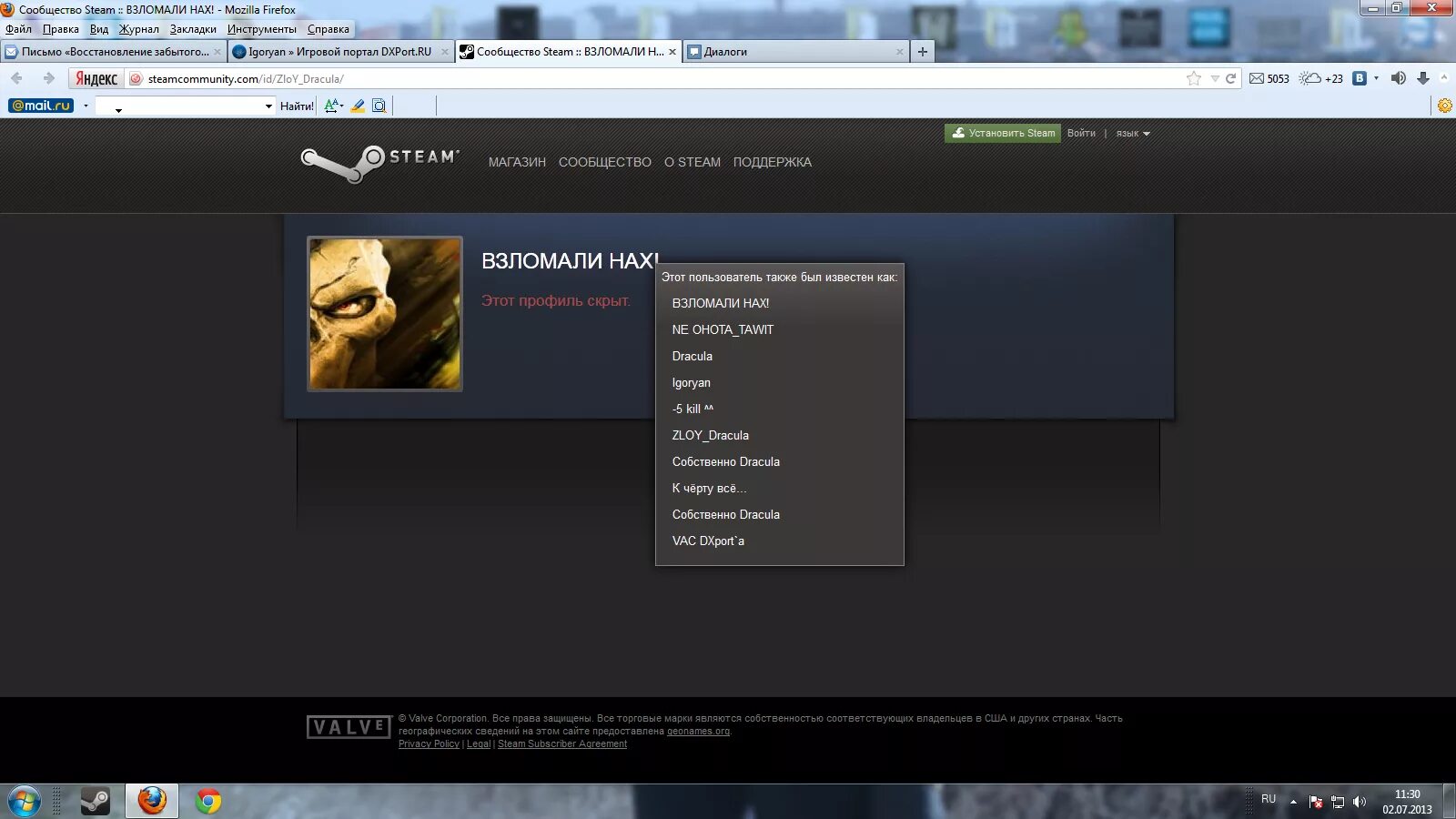This screenshot has height=819, width=1456.
Task: Select alias К чёрту всё...
Action: (709, 488)
